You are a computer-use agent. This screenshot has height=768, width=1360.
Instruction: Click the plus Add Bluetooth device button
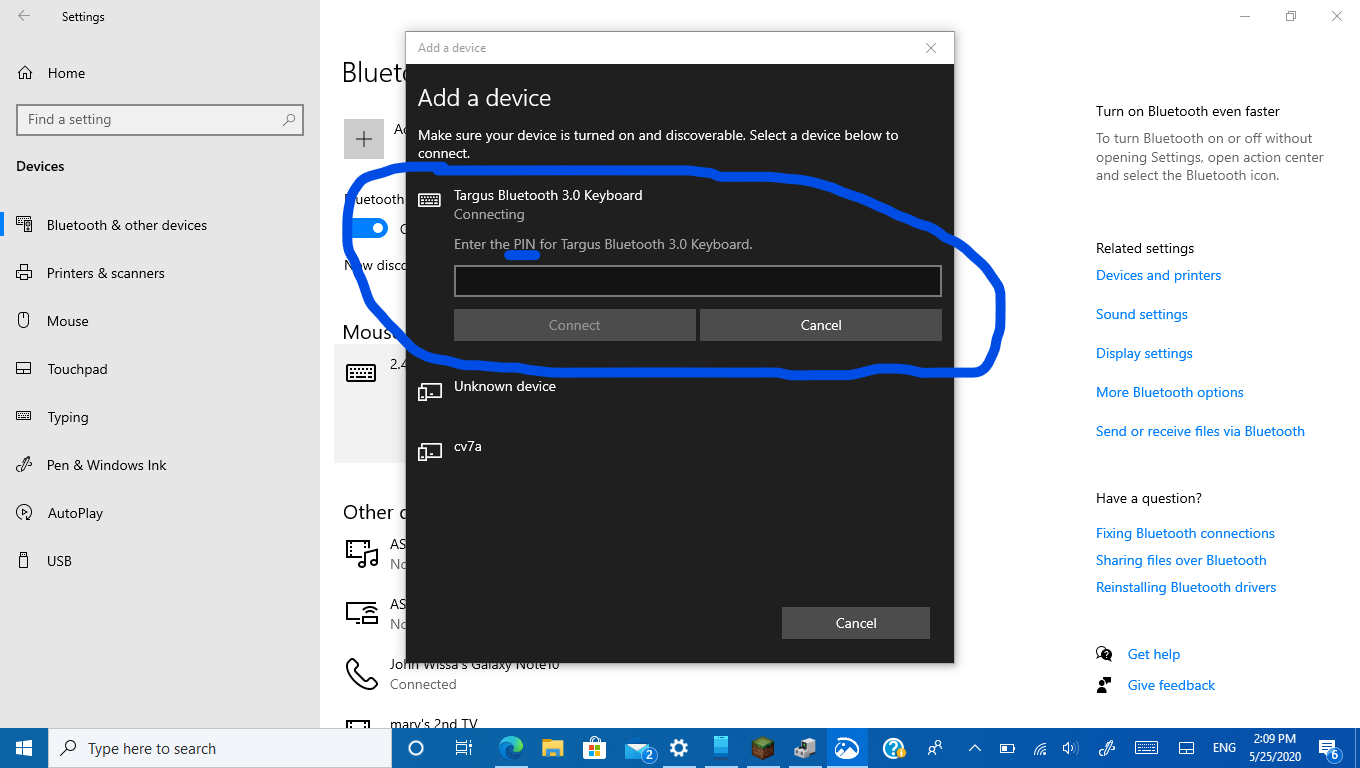[x=364, y=139]
